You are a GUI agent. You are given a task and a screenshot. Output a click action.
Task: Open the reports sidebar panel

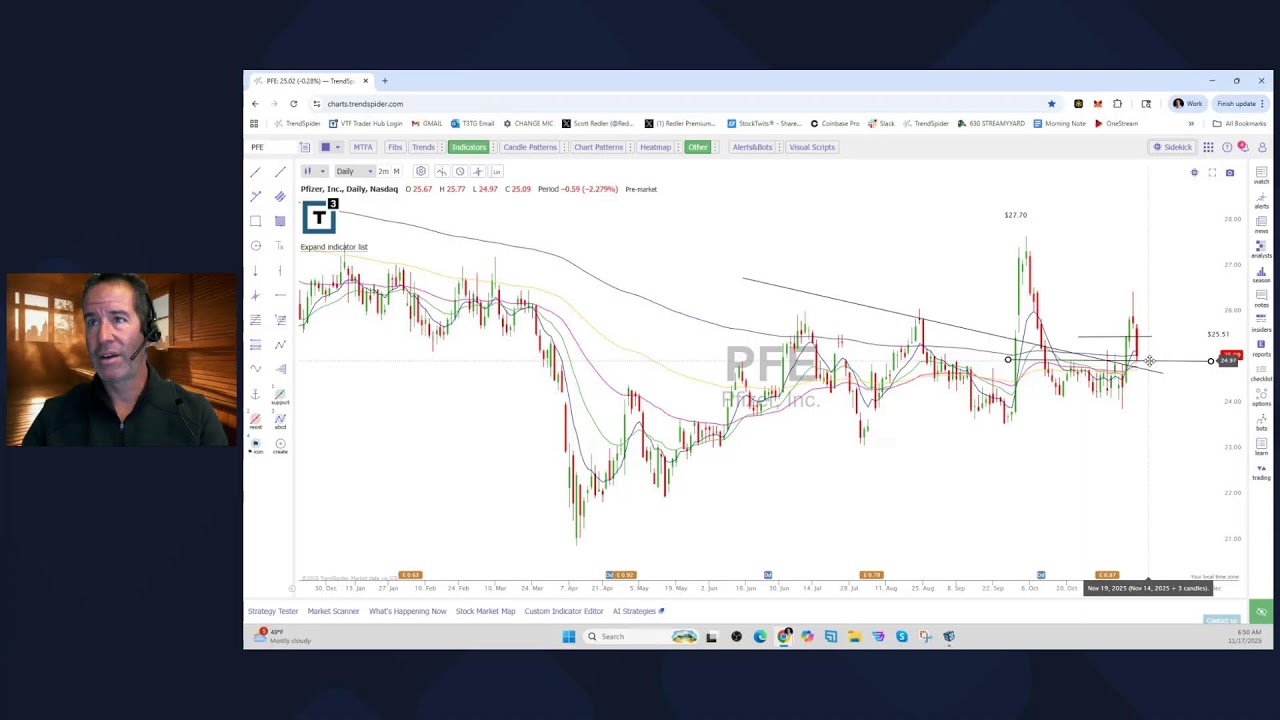click(x=1261, y=348)
